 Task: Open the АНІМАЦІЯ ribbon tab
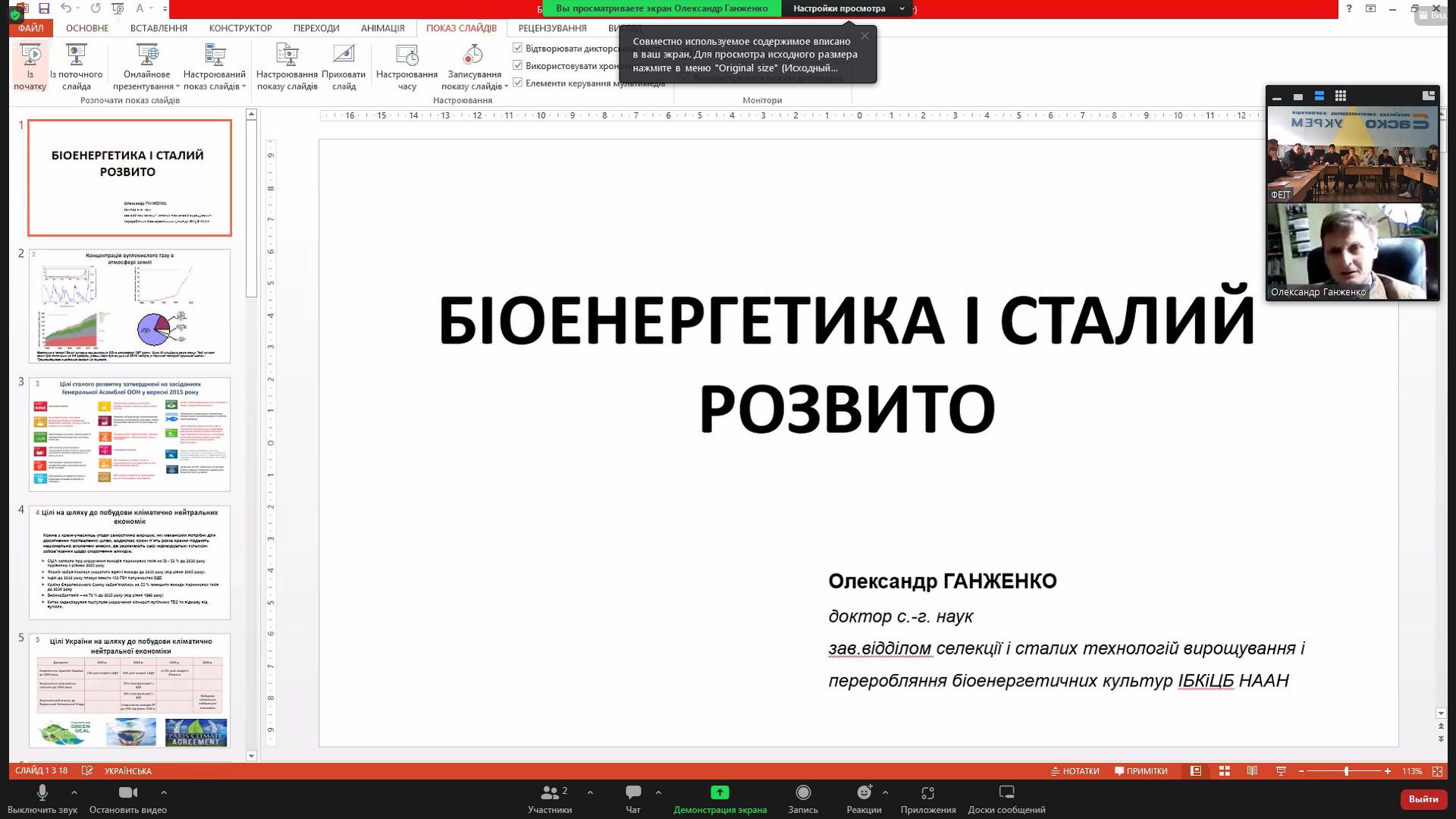coord(382,28)
